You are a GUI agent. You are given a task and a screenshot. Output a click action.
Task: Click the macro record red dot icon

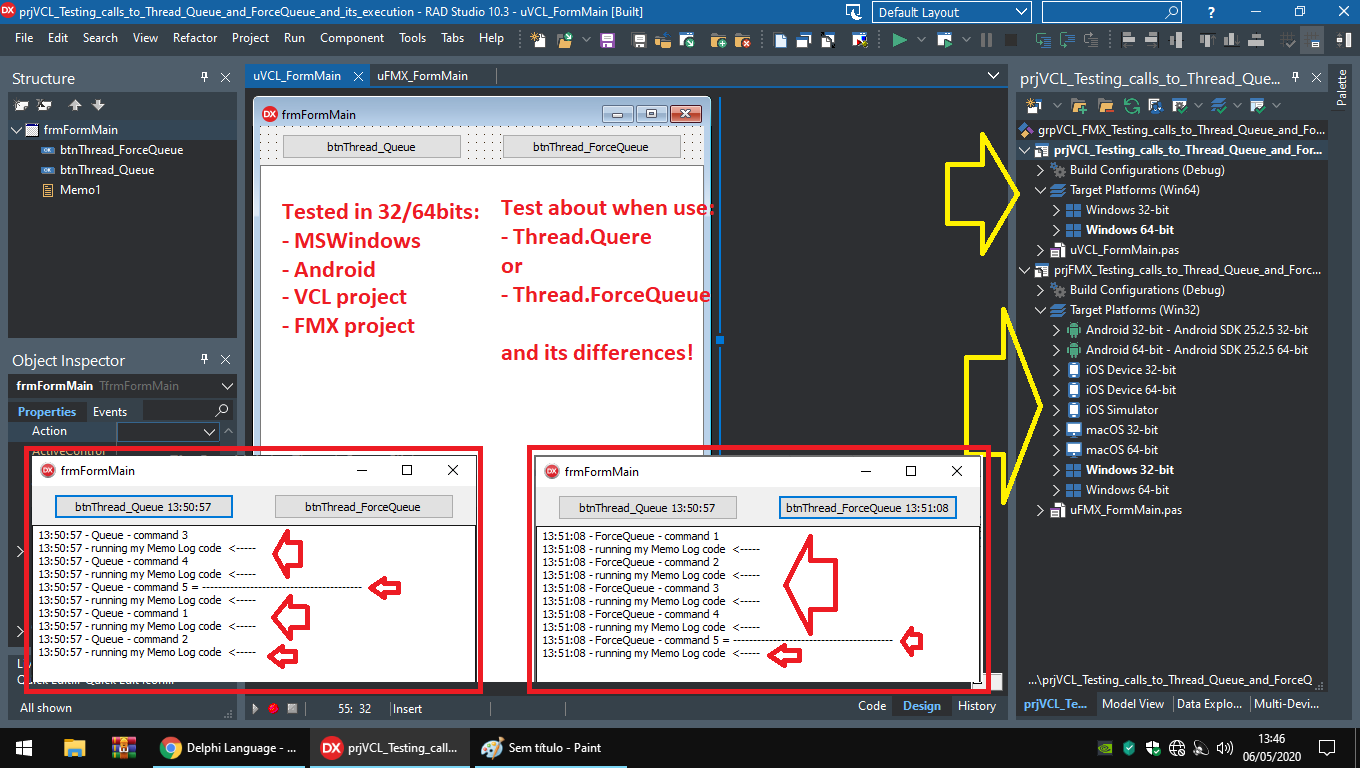[273, 708]
